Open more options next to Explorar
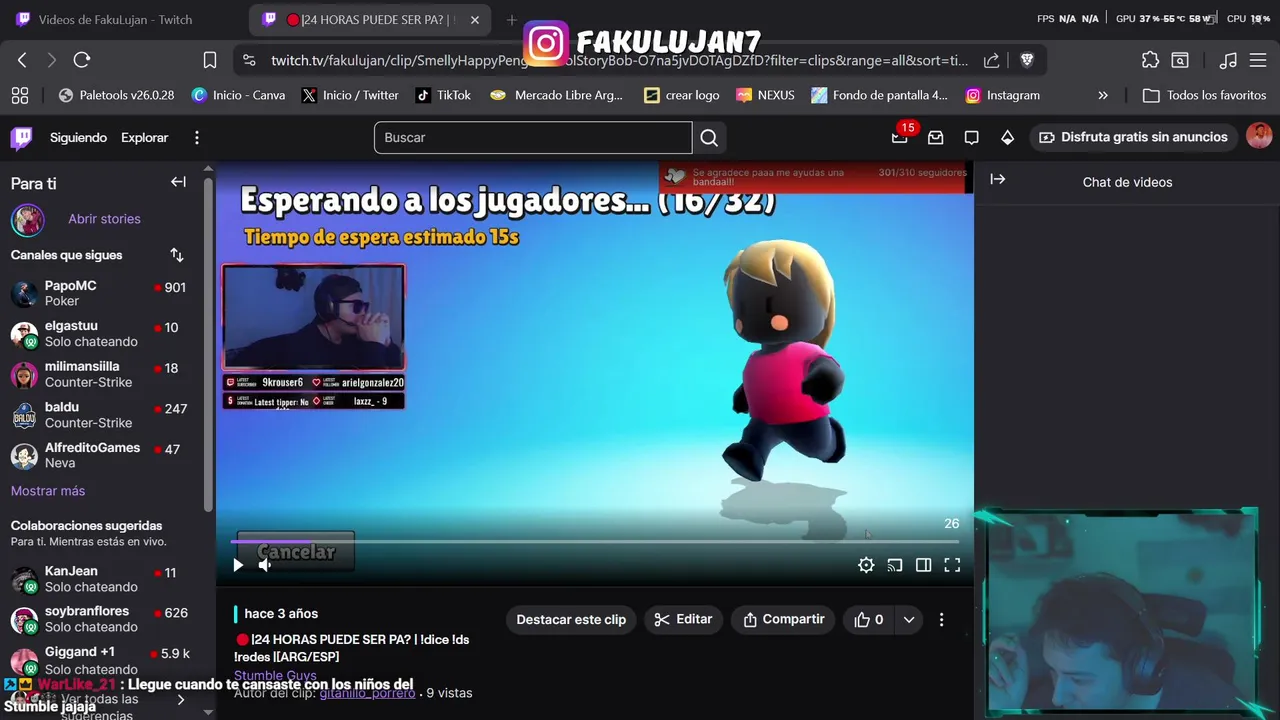The height and width of the screenshot is (720, 1280). [x=197, y=138]
